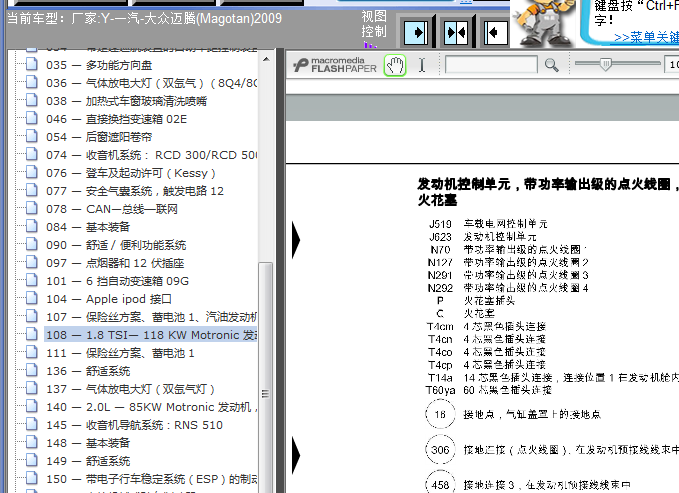The height and width of the screenshot is (493, 679).
Task: Open 136 — 舒适系统
Action: pos(88,371)
